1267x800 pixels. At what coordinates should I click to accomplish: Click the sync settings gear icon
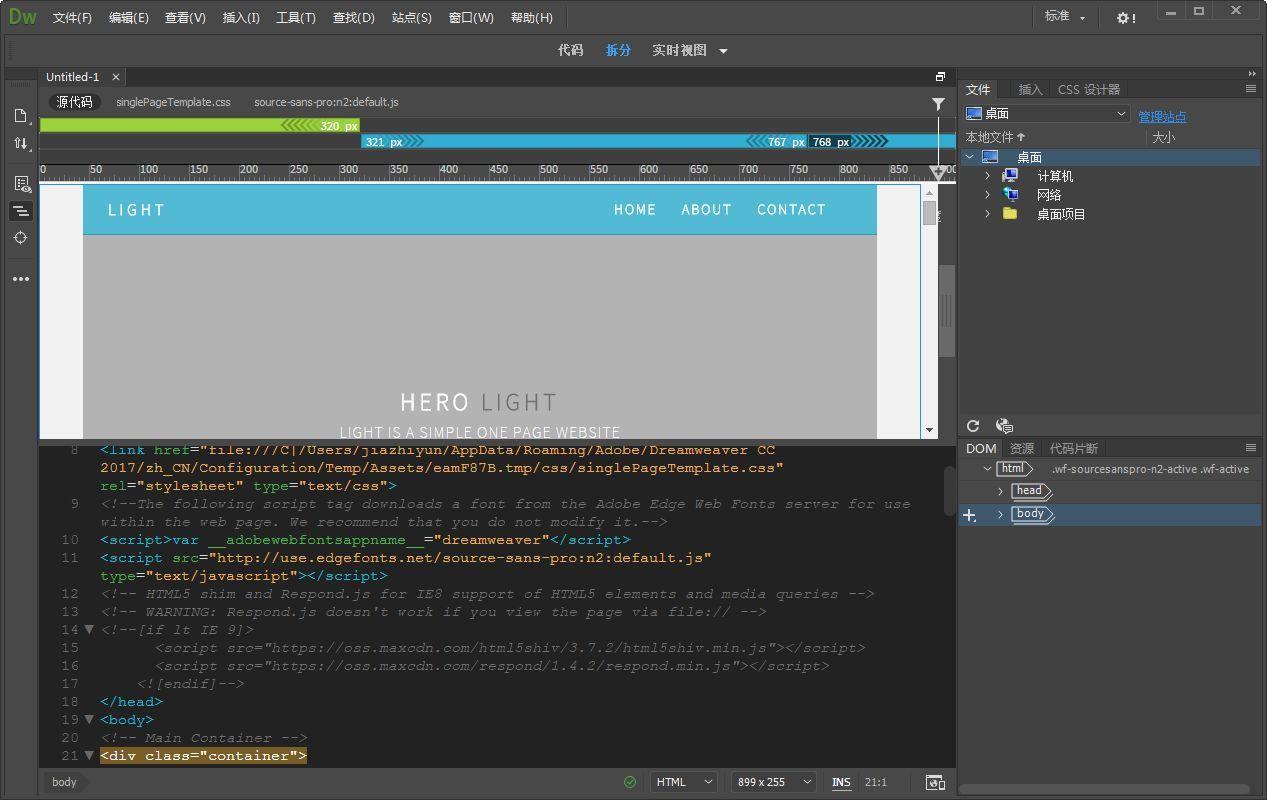click(x=1126, y=18)
